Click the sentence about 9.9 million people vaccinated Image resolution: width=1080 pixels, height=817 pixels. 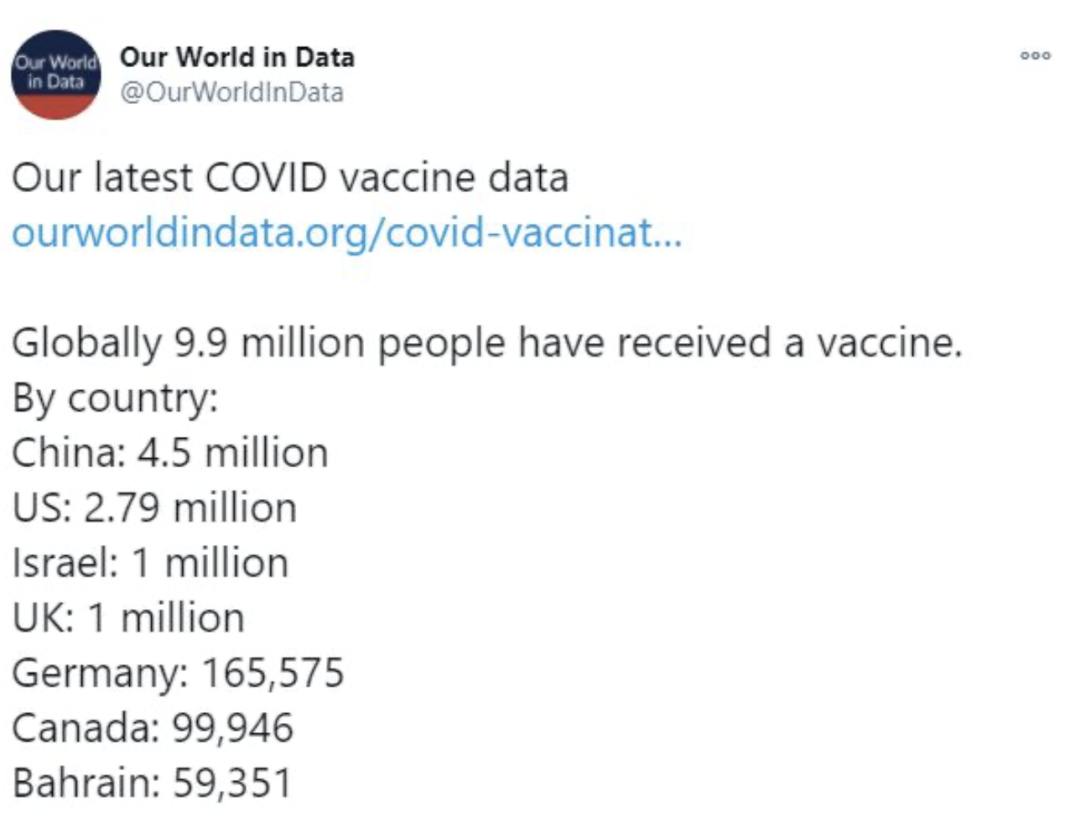(486, 344)
